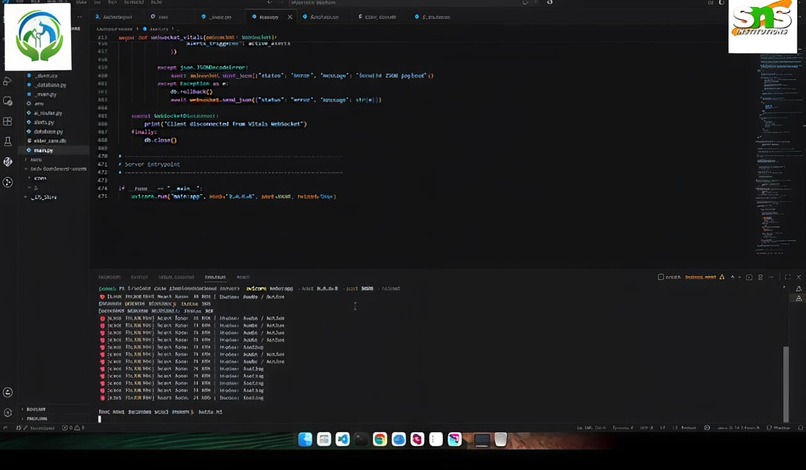Open database.py in the Explorer
This screenshot has width=806, height=470.
pyautogui.click(x=48, y=131)
